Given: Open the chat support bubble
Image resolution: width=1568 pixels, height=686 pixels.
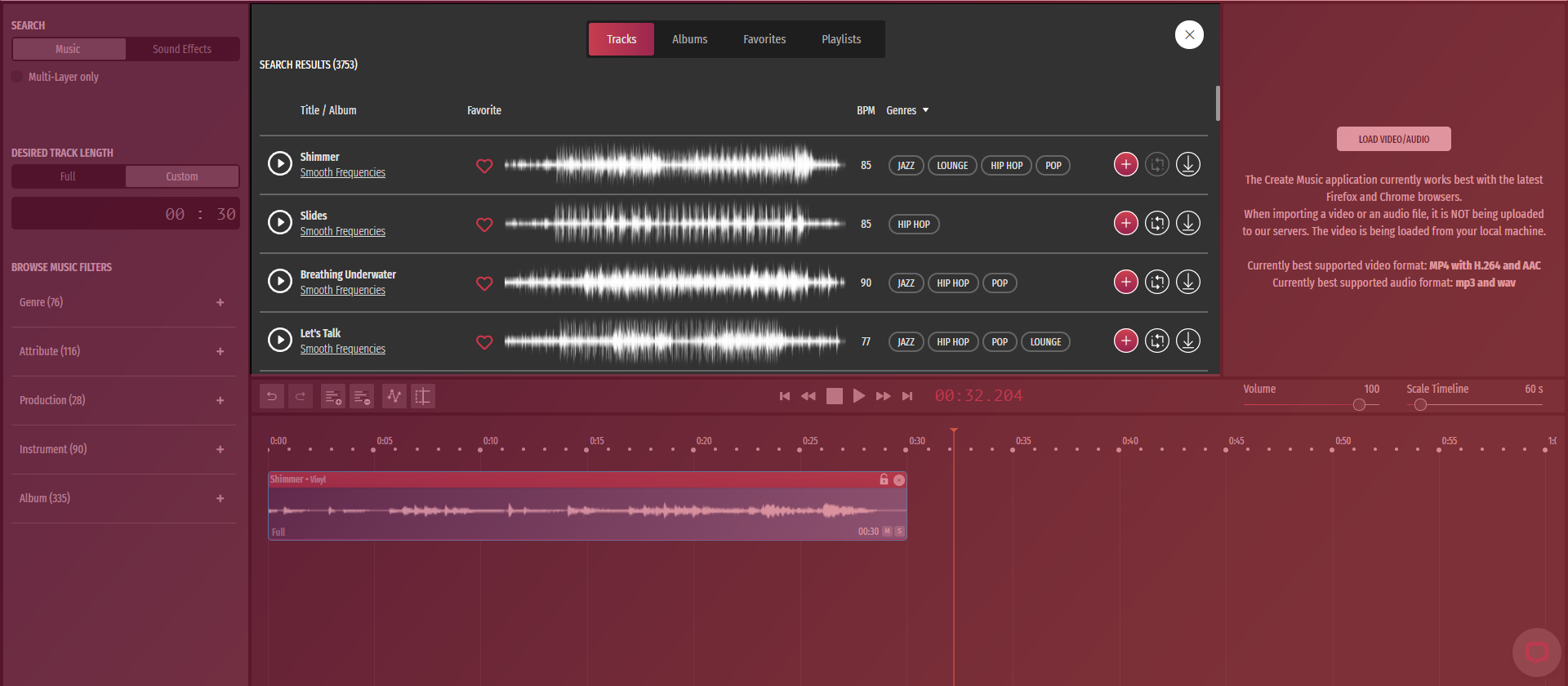Looking at the screenshot, I should [x=1537, y=653].
